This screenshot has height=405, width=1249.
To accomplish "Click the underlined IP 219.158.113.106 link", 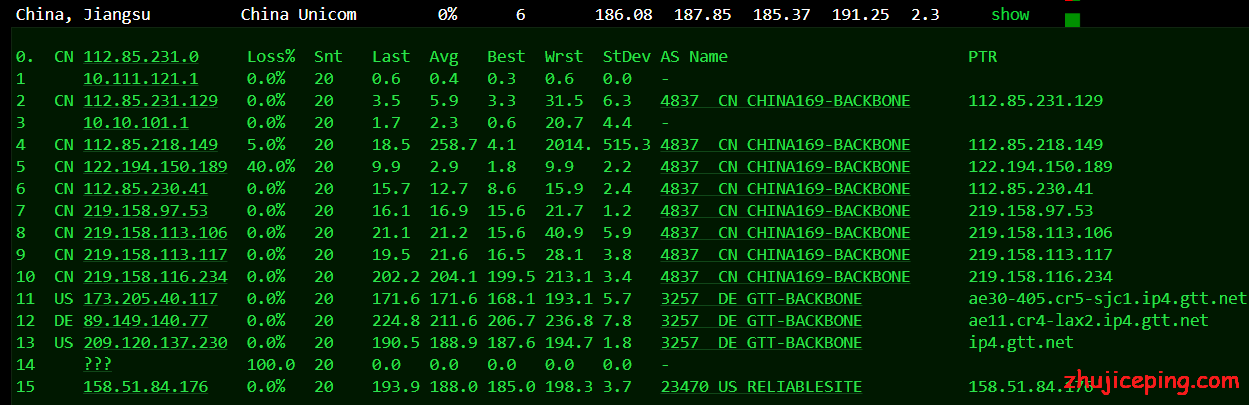I will pos(156,233).
